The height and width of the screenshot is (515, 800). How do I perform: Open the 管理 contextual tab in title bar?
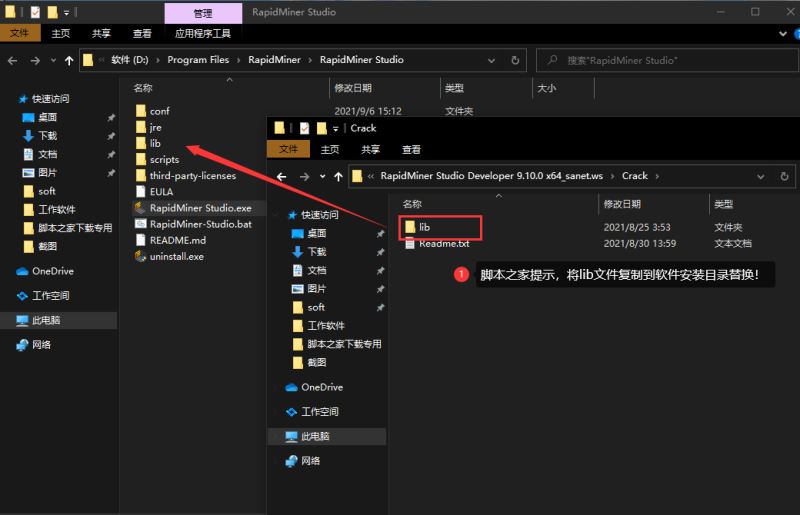203,13
